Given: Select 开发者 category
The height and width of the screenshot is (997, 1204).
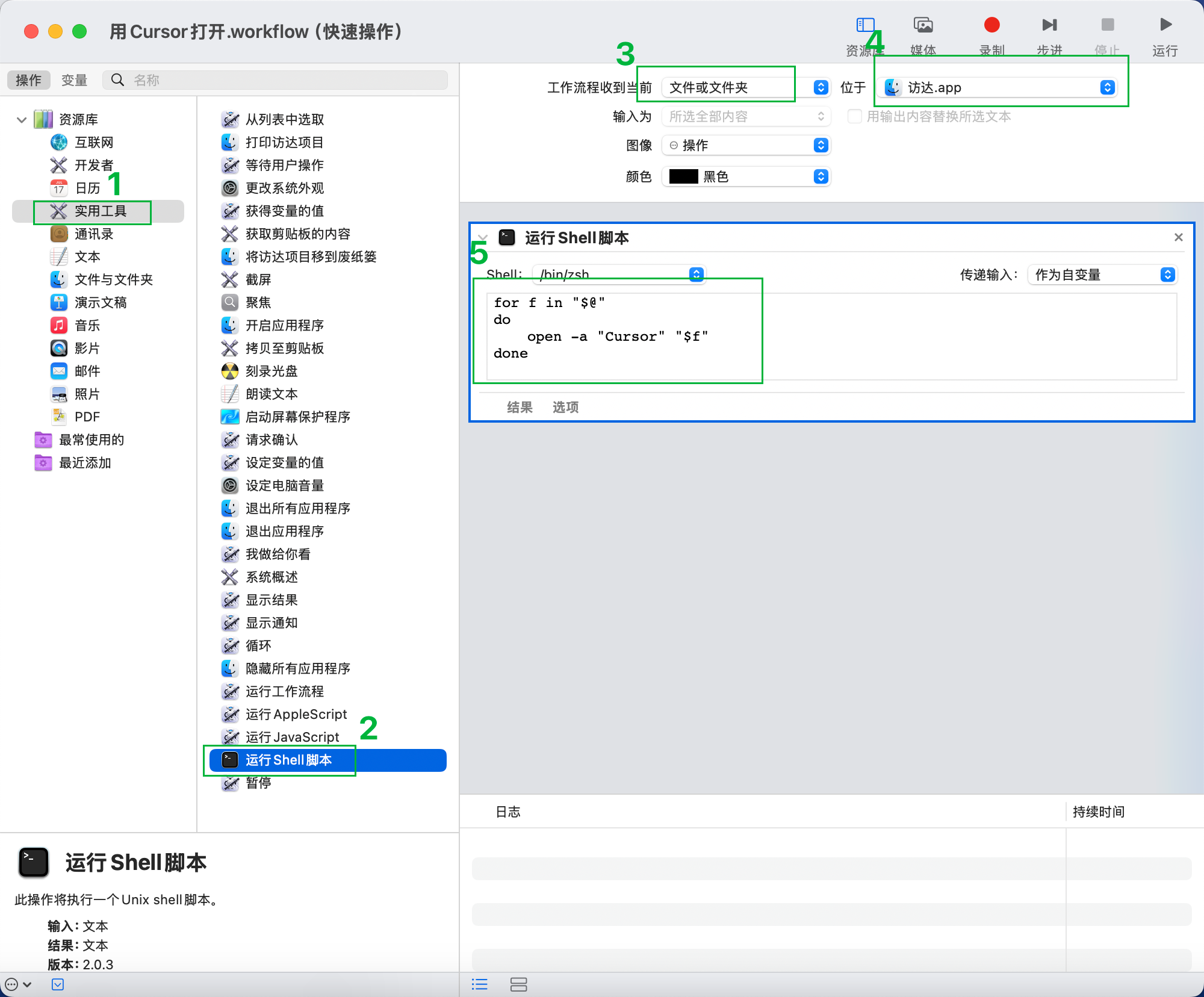Looking at the screenshot, I should coord(93,166).
